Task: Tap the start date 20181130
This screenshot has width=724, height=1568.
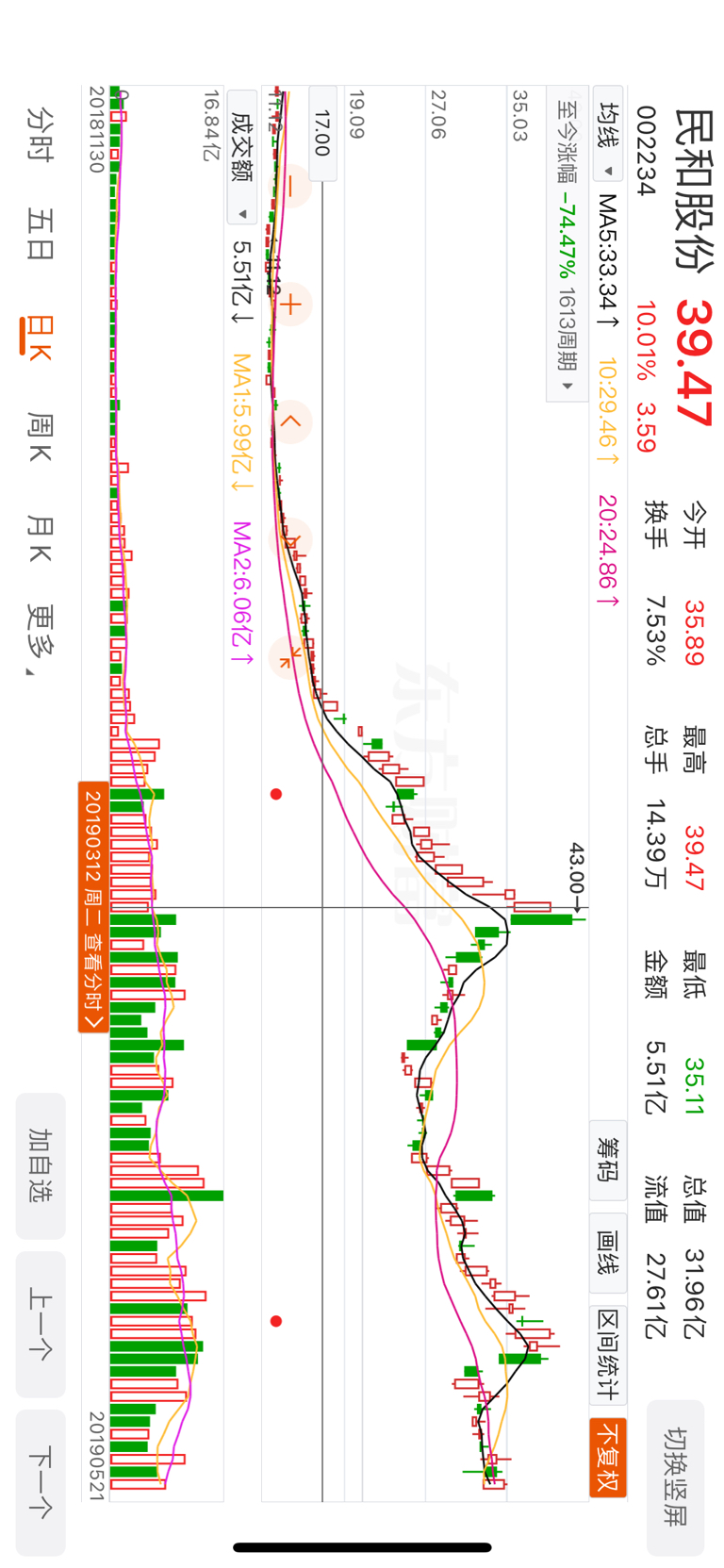Action: pyautogui.click(x=96, y=130)
